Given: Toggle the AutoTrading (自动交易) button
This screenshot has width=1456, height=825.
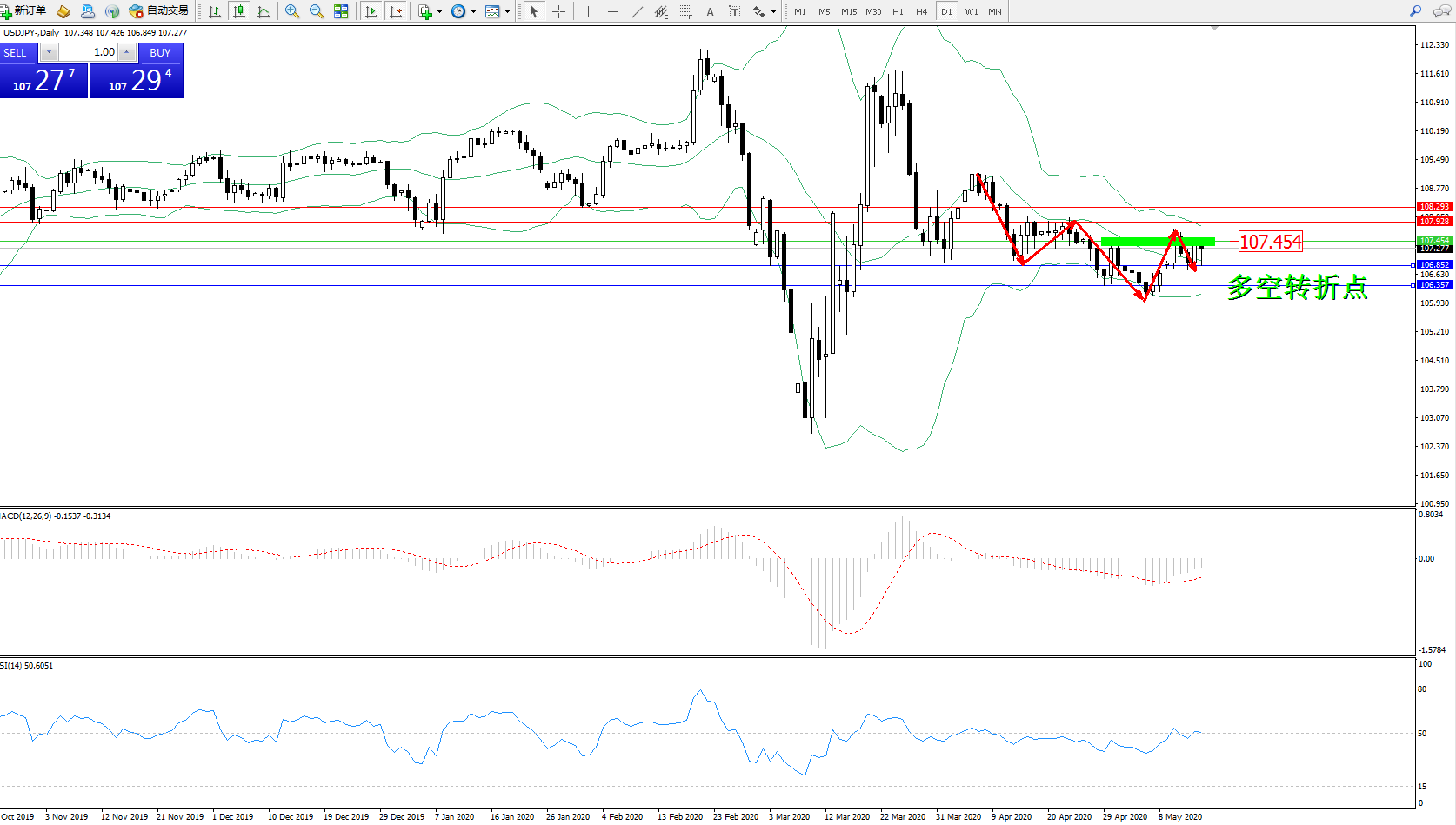Looking at the screenshot, I should point(158,11).
